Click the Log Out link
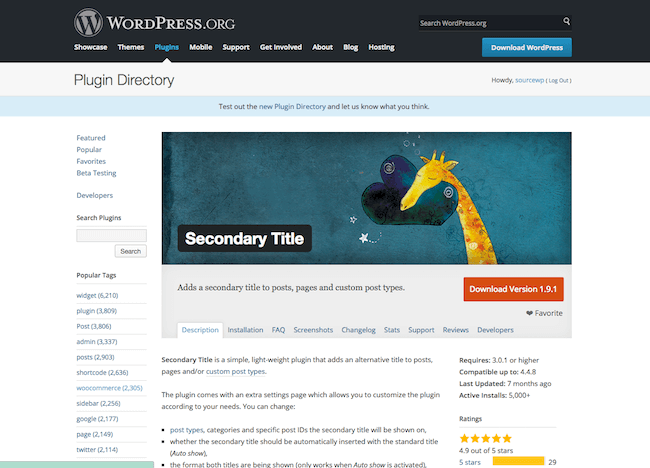 coord(558,80)
